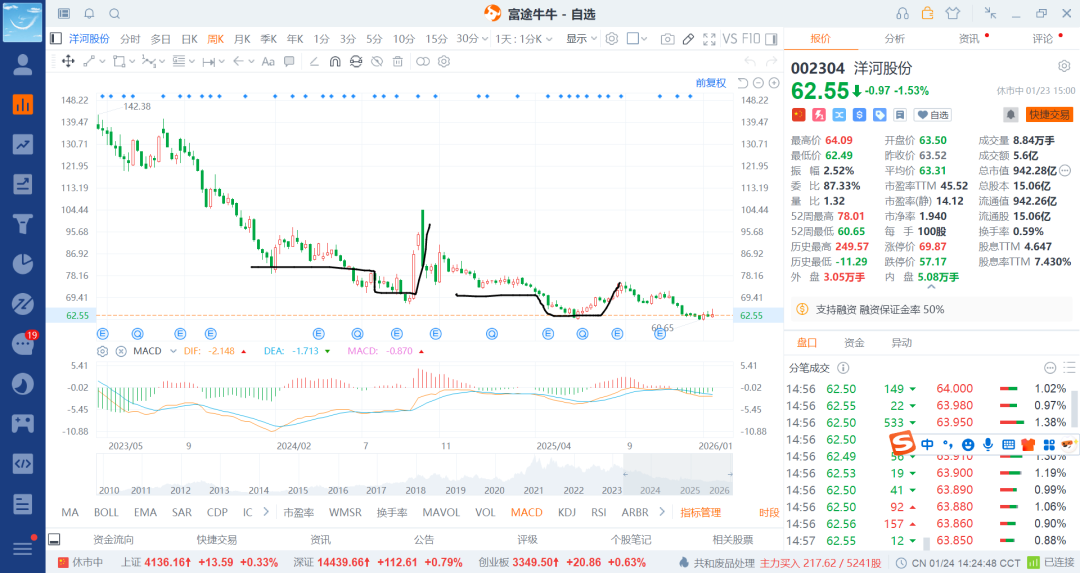Open the skin/theme shirt icon
This screenshot has height=573, width=1080.
953,14
